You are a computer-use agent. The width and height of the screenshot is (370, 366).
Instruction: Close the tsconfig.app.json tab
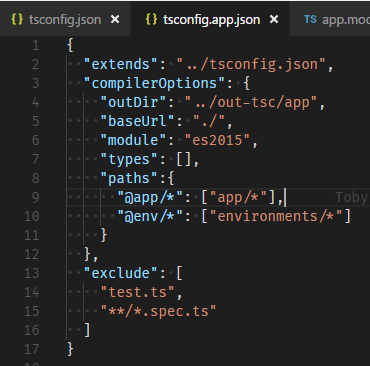(274, 20)
